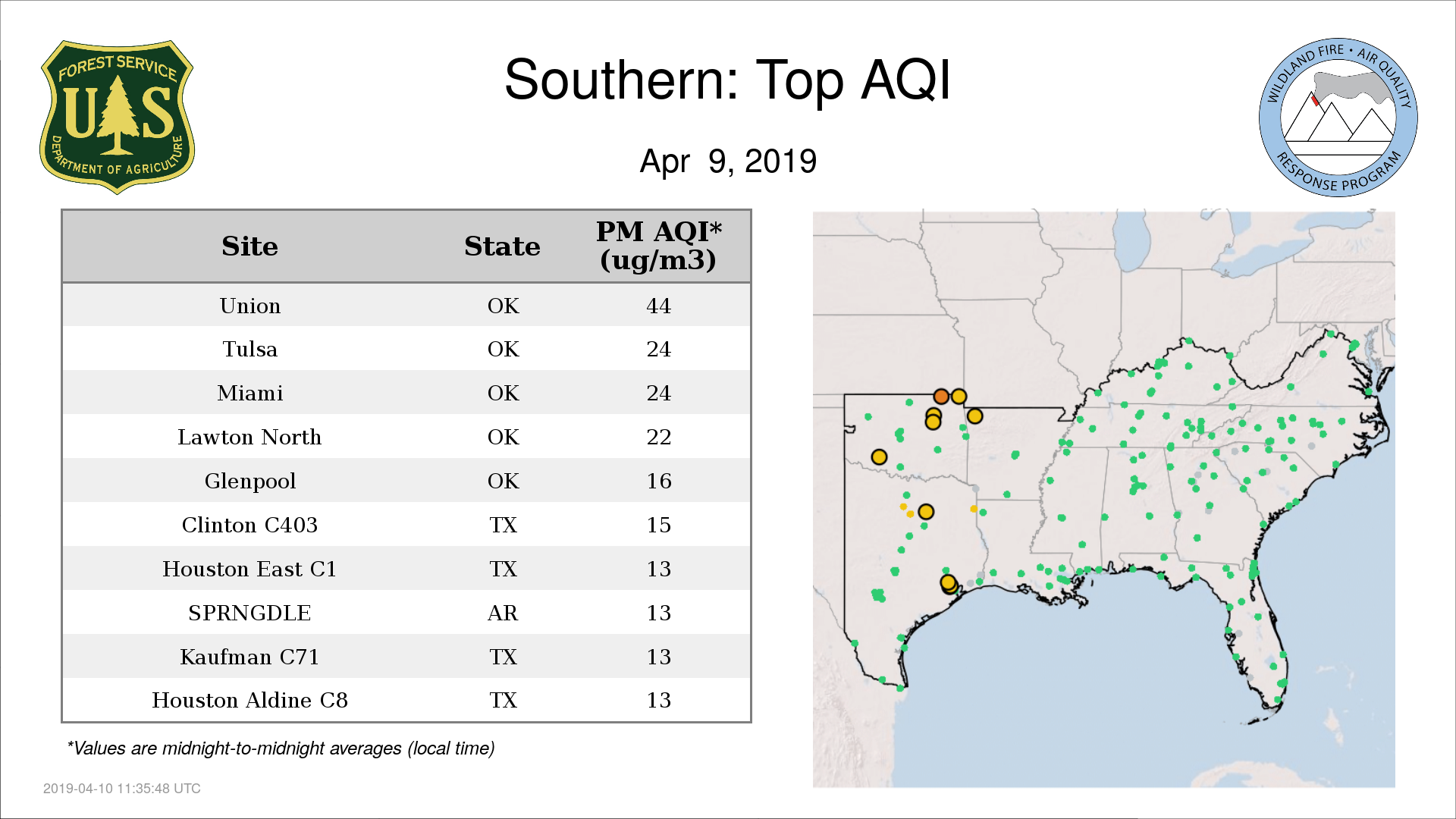Click the state 'TX' in the Kaufman C71 row
1456x819 pixels.
tap(503, 657)
